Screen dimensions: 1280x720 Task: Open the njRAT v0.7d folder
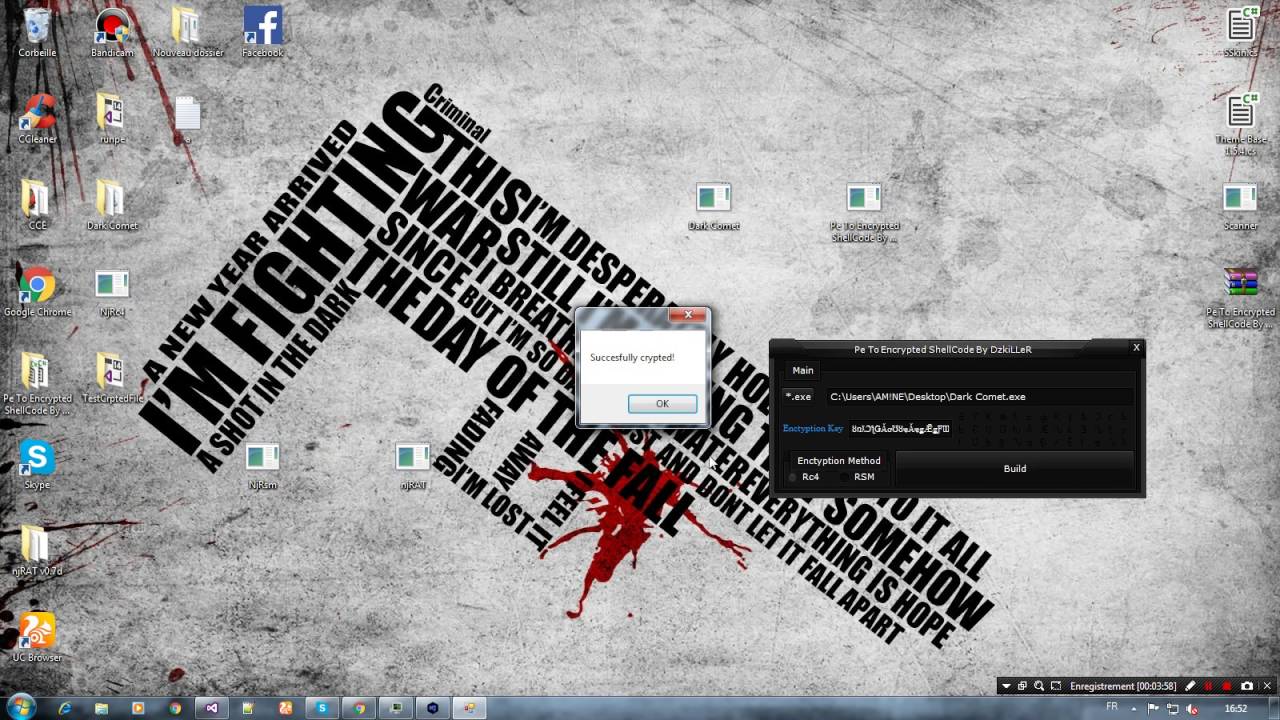tap(37, 551)
